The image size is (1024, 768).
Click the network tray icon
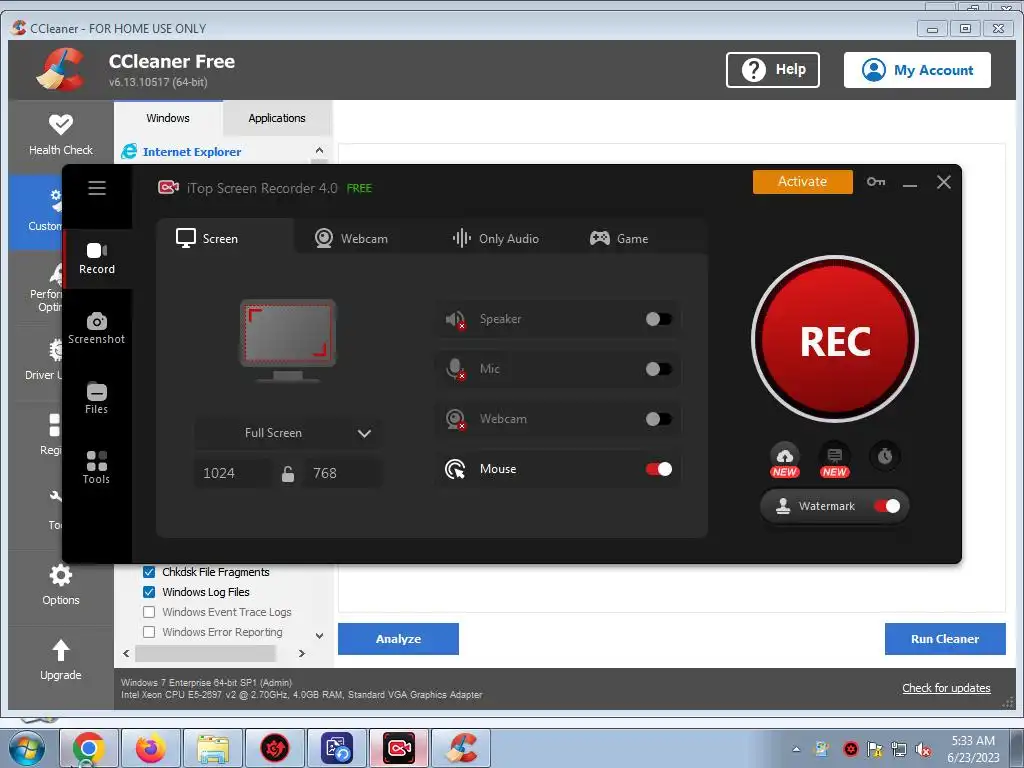(899, 749)
